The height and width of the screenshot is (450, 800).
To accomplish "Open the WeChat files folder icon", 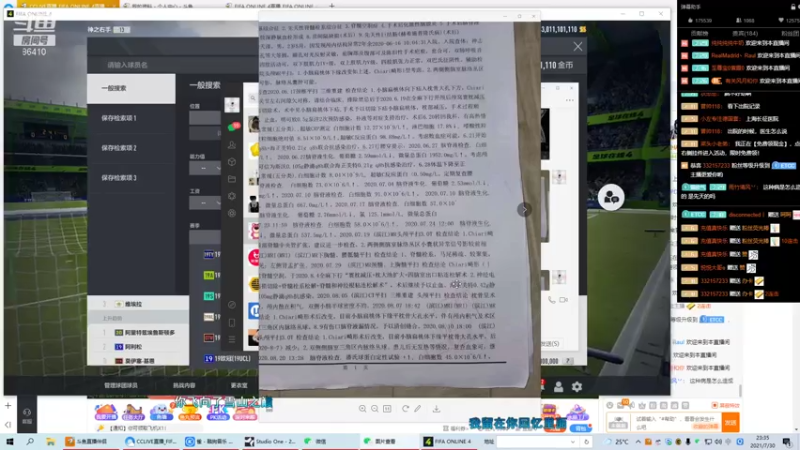I will pyautogui.click(x=232, y=179).
